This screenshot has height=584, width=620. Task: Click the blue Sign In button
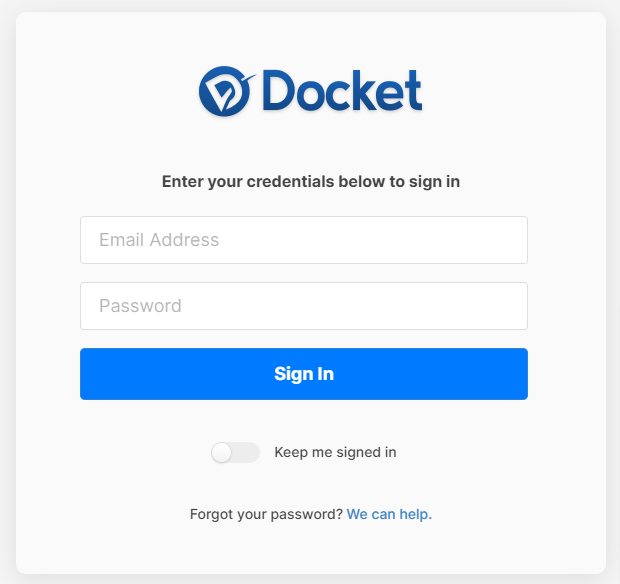304,374
